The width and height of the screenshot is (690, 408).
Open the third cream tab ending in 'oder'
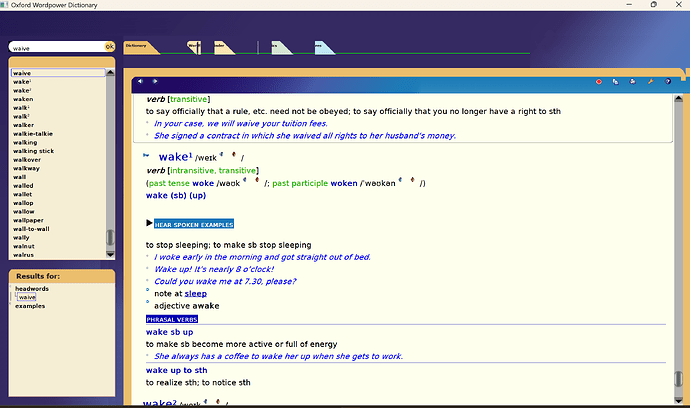224,48
